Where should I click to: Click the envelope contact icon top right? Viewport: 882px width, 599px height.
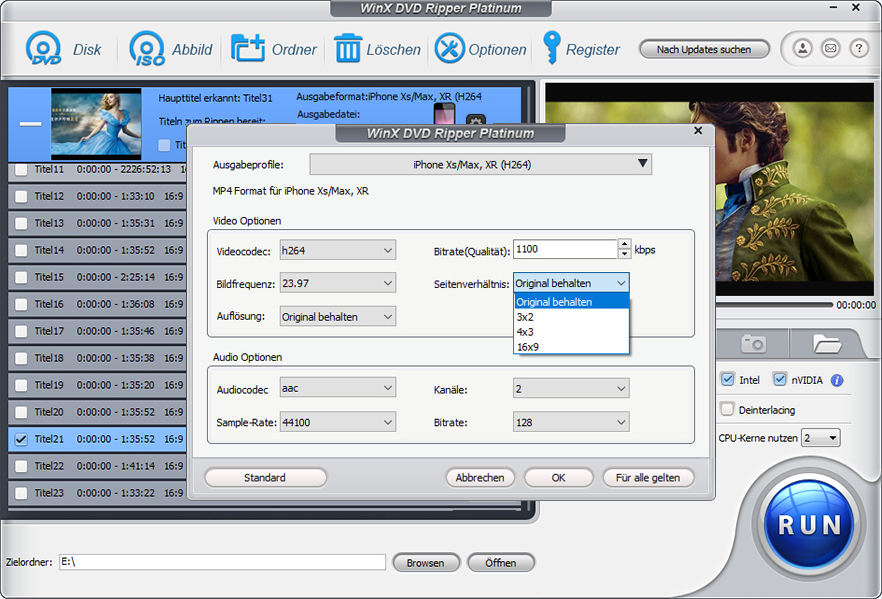(x=830, y=48)
